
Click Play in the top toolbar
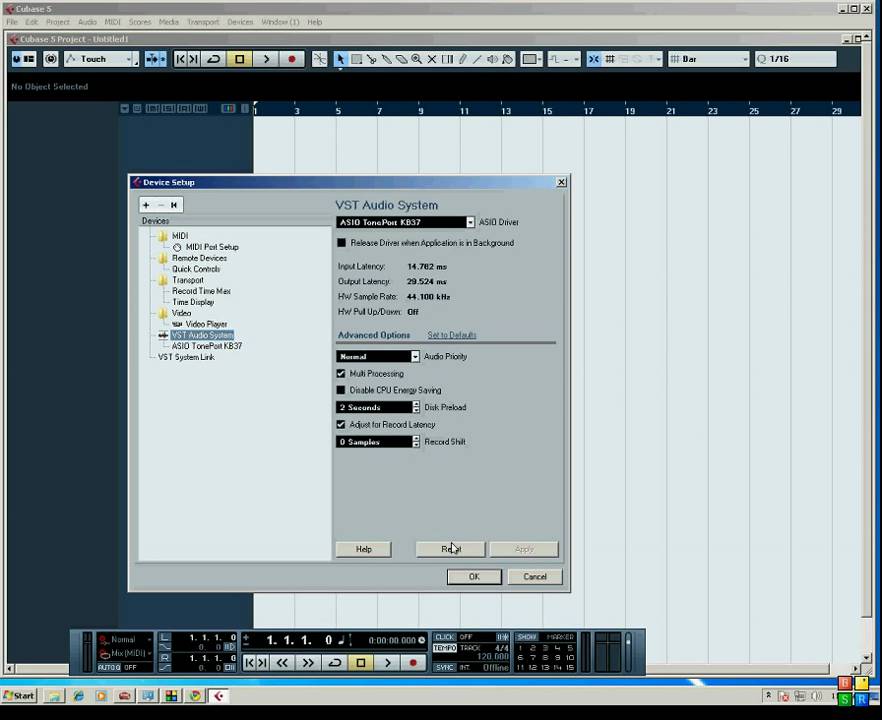click(267, 59)
